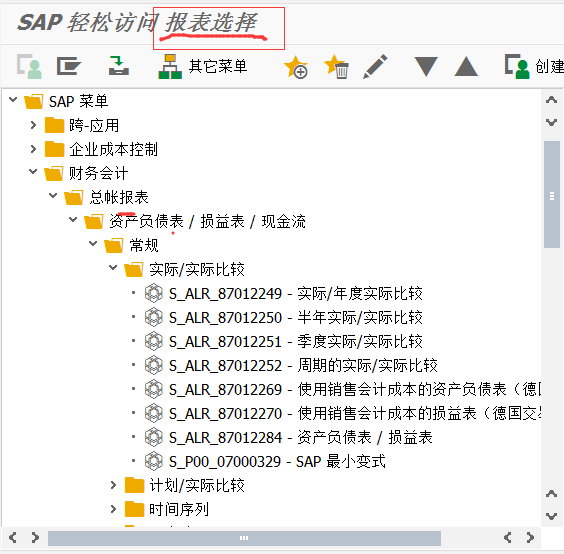The width and height of the screenshot is (564, 554).
Task: Select the 常规 folder icon
Action: pyautogui.click(x=114, y=246)
